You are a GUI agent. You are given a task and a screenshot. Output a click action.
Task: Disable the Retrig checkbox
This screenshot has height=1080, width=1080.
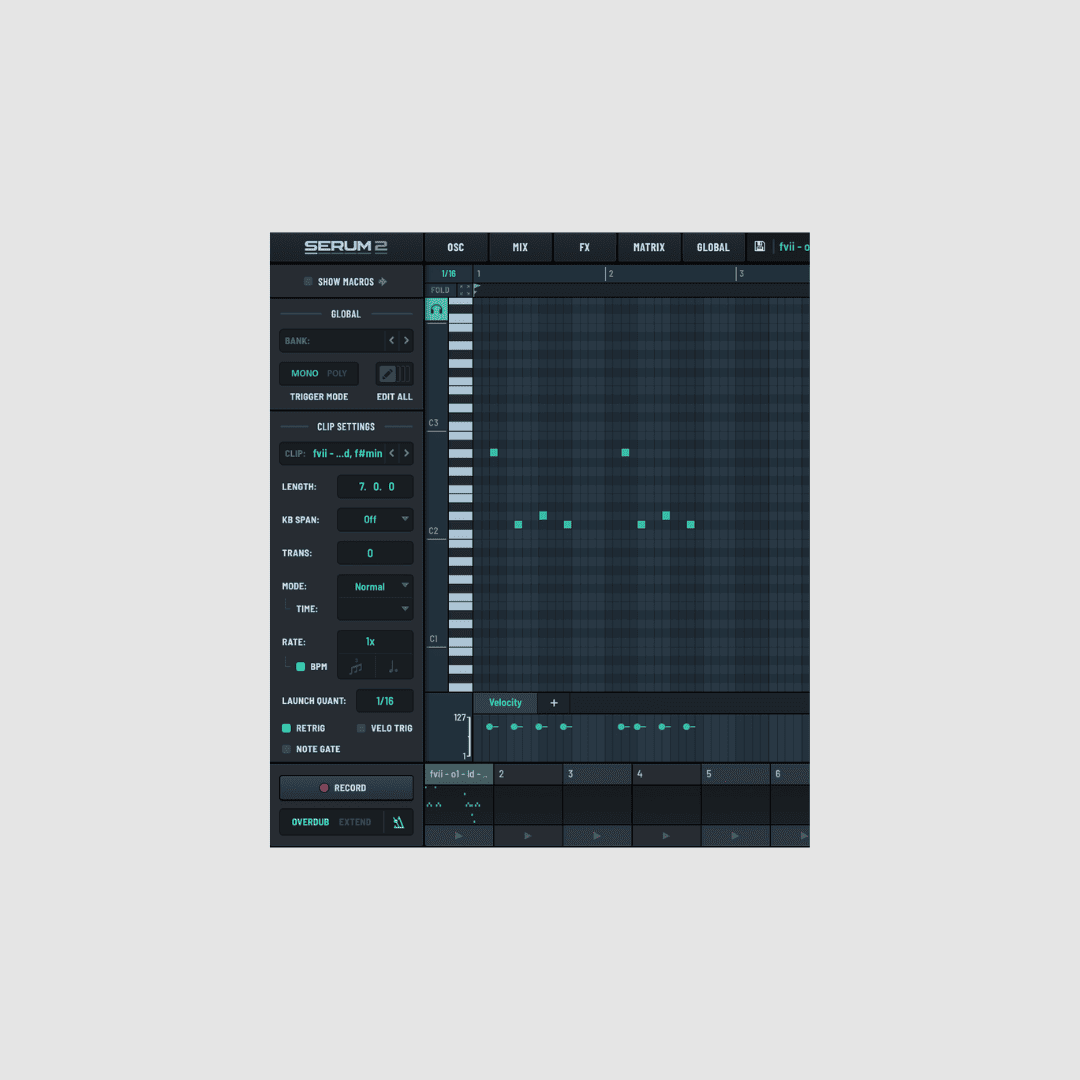point(287,728)
